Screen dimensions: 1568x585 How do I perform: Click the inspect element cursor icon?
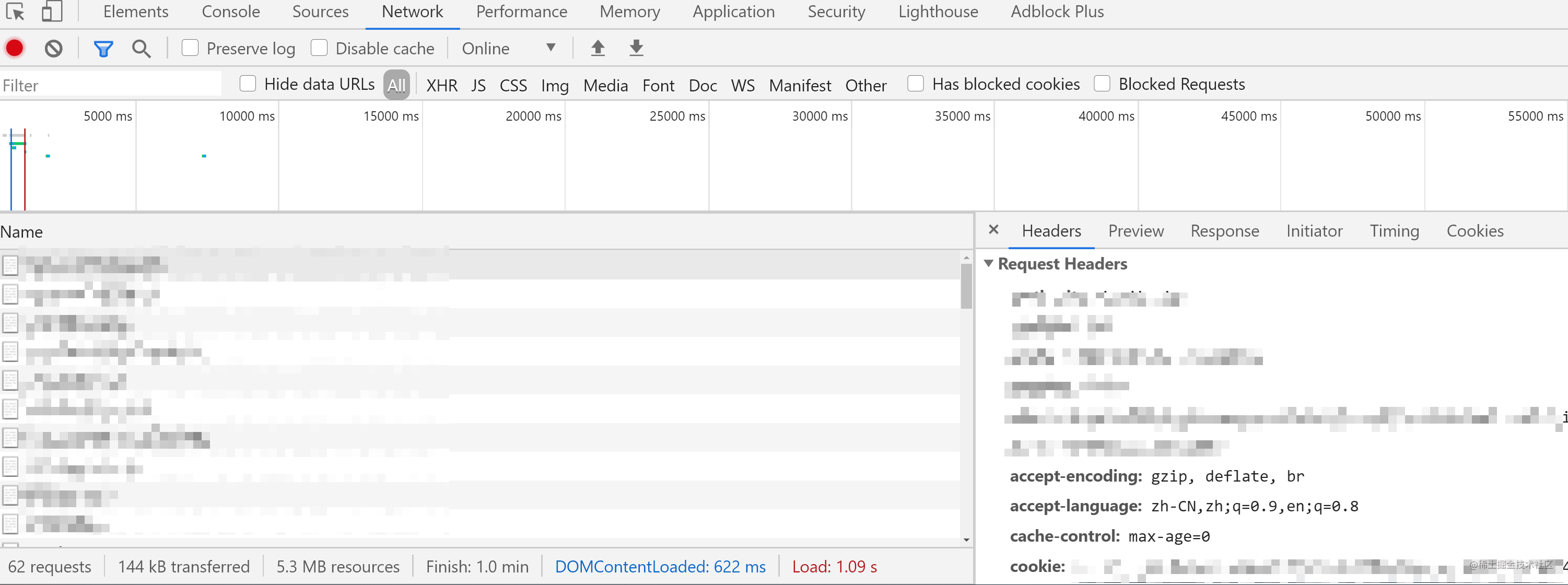tap(15, 11)
